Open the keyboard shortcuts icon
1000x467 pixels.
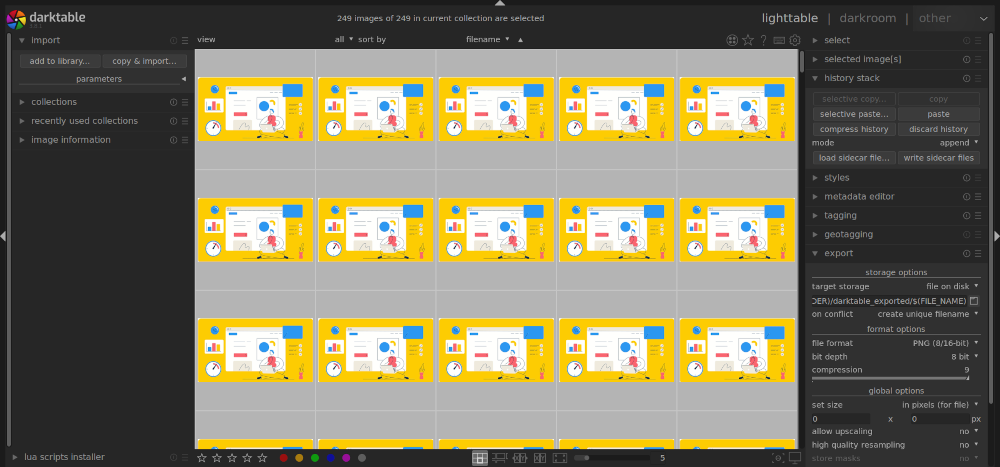779,40
